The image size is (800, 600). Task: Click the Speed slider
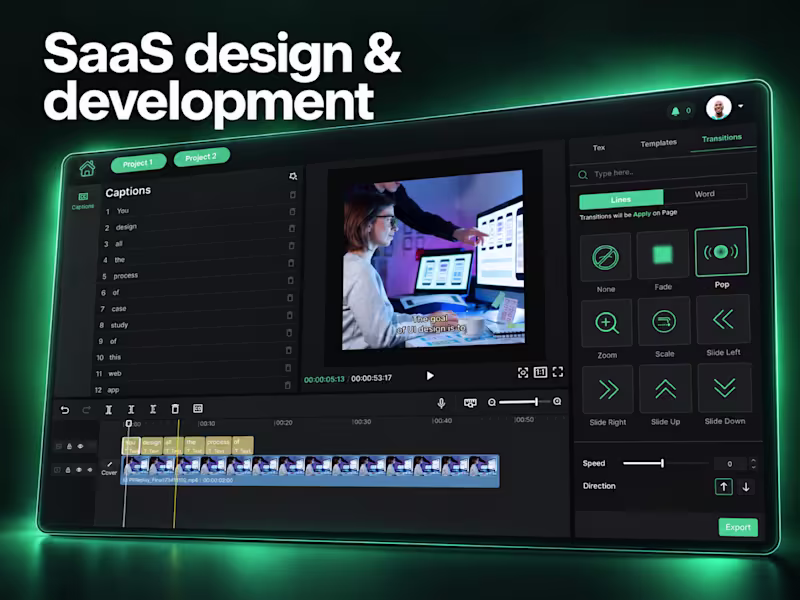click(666, 463)
